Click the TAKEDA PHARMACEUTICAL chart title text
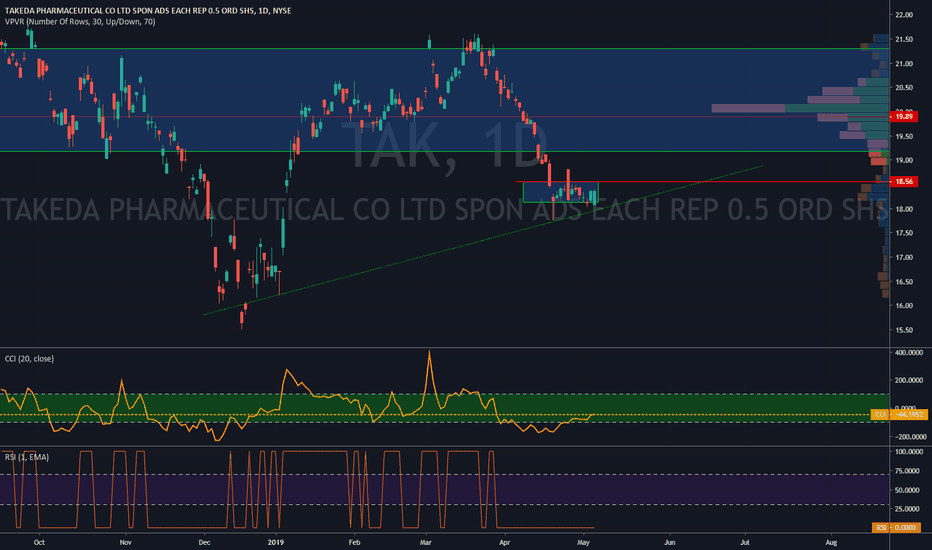 tap(148, 11)
